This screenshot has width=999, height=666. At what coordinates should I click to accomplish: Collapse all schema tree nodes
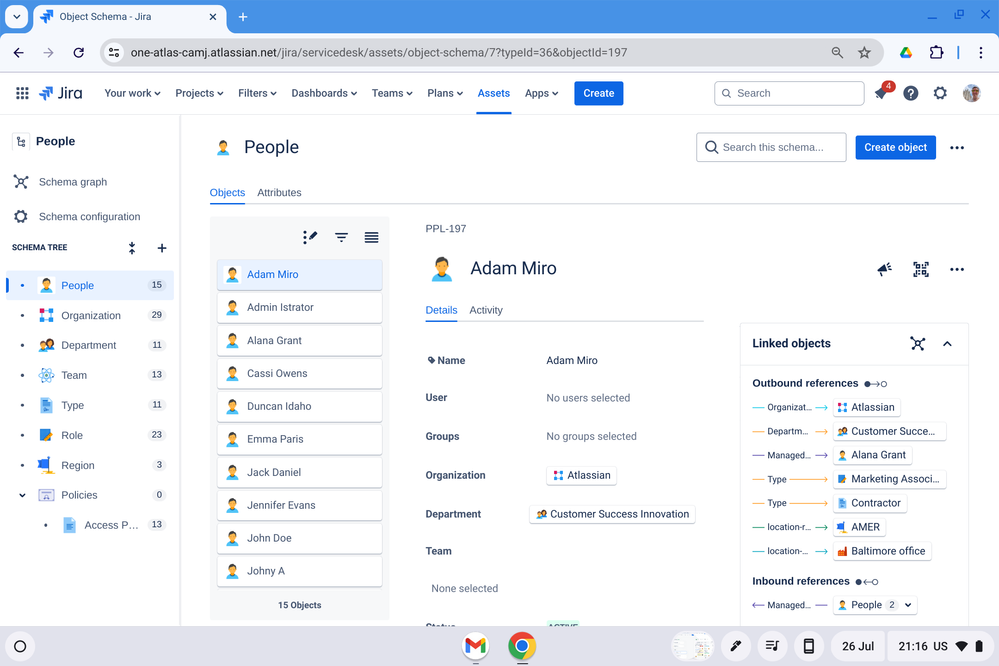(x=132, y=248)
